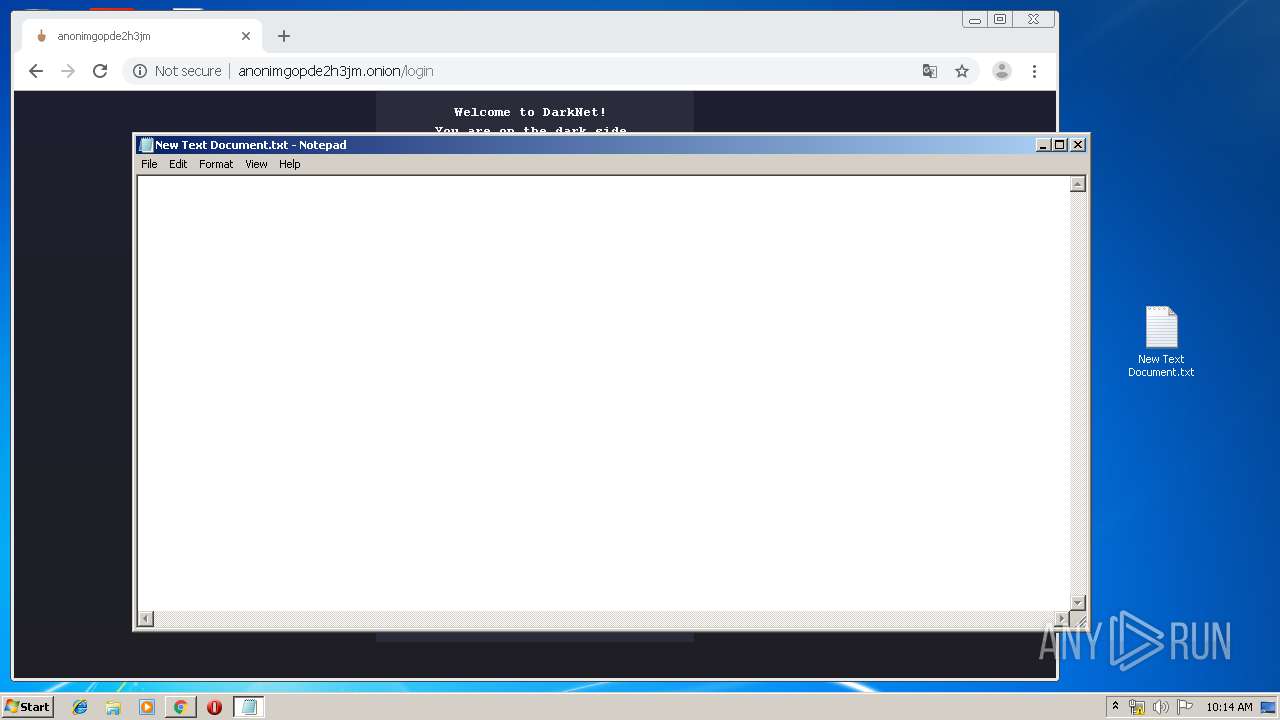
Task: Reload the Chrome page
Action: click(100, 71)
